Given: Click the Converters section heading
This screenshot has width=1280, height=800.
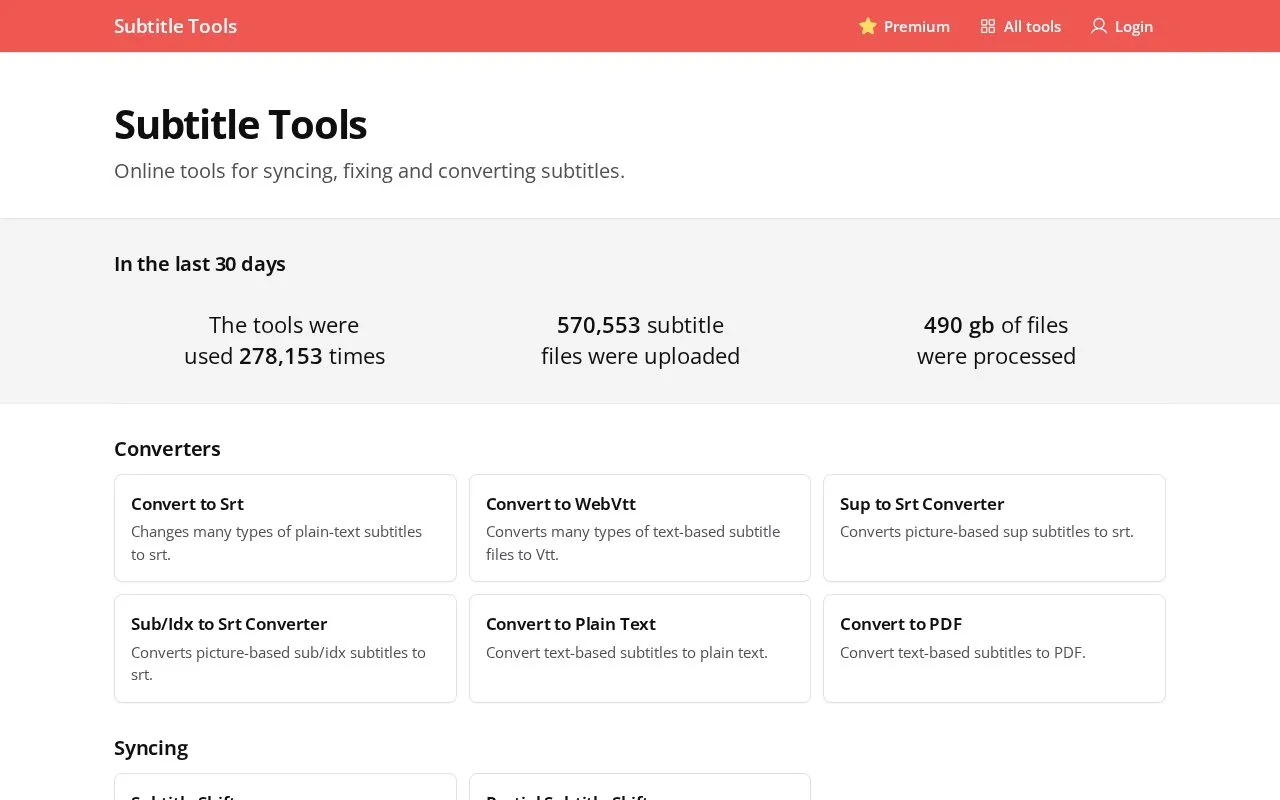Looking at the screenshot, I should click(x=167, y=449).
